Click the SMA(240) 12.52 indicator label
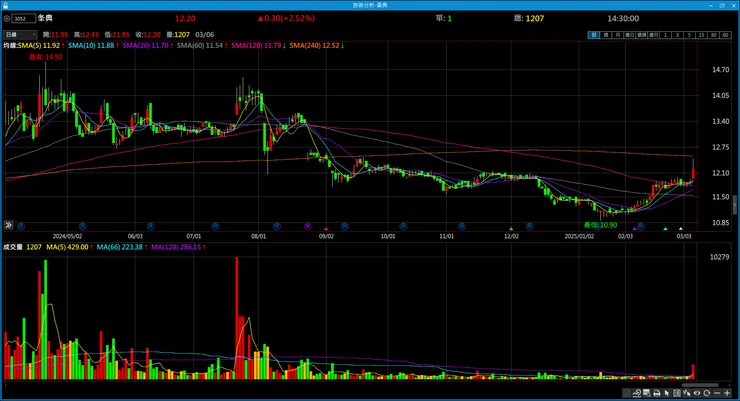 (x=314, y=45)
